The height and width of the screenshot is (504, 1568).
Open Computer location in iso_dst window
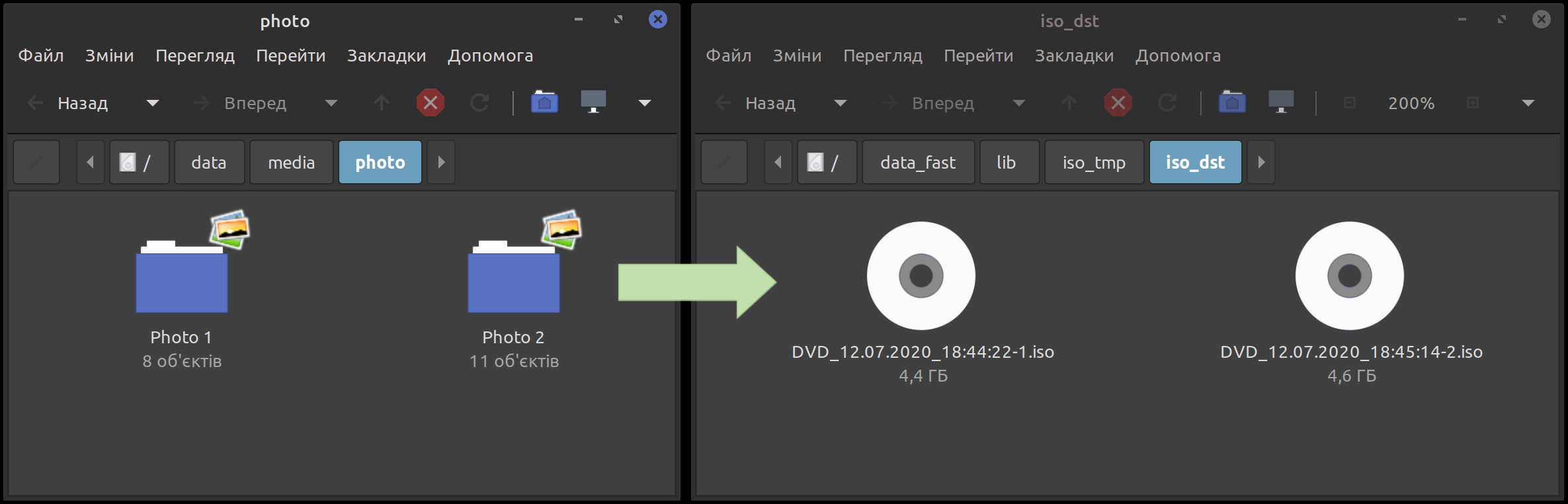[1281, 102]
